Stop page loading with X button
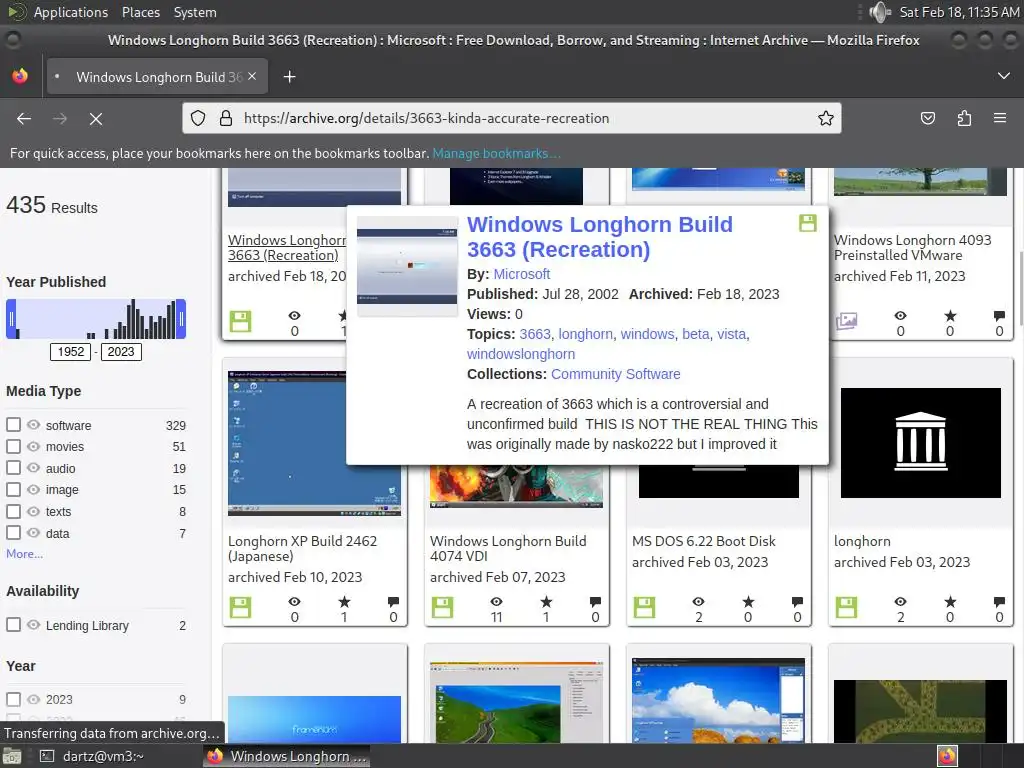This screenshot has width=1024, height=768. pos(96,119)
